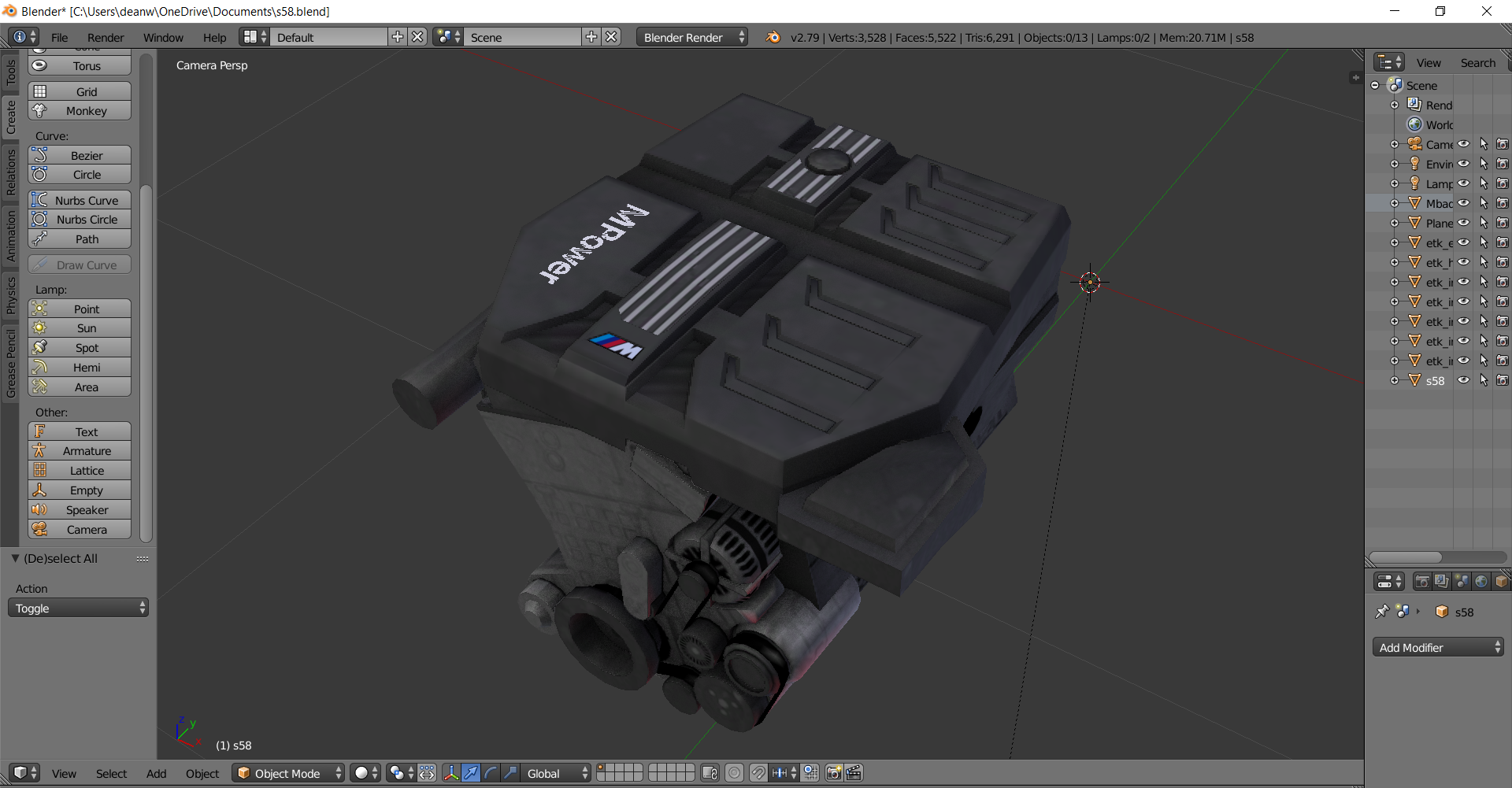Switch to World properties globe tab
1512x788 pixels.
pyautogui.click(x=1481, y=581)
